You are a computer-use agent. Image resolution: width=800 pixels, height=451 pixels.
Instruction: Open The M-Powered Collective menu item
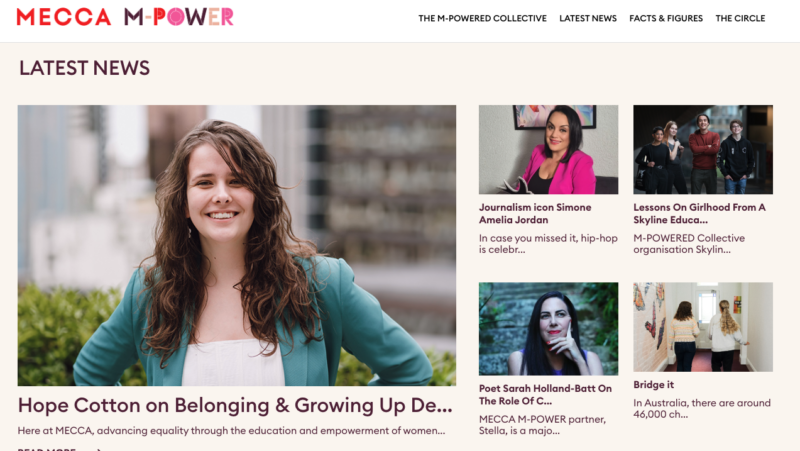482,18
